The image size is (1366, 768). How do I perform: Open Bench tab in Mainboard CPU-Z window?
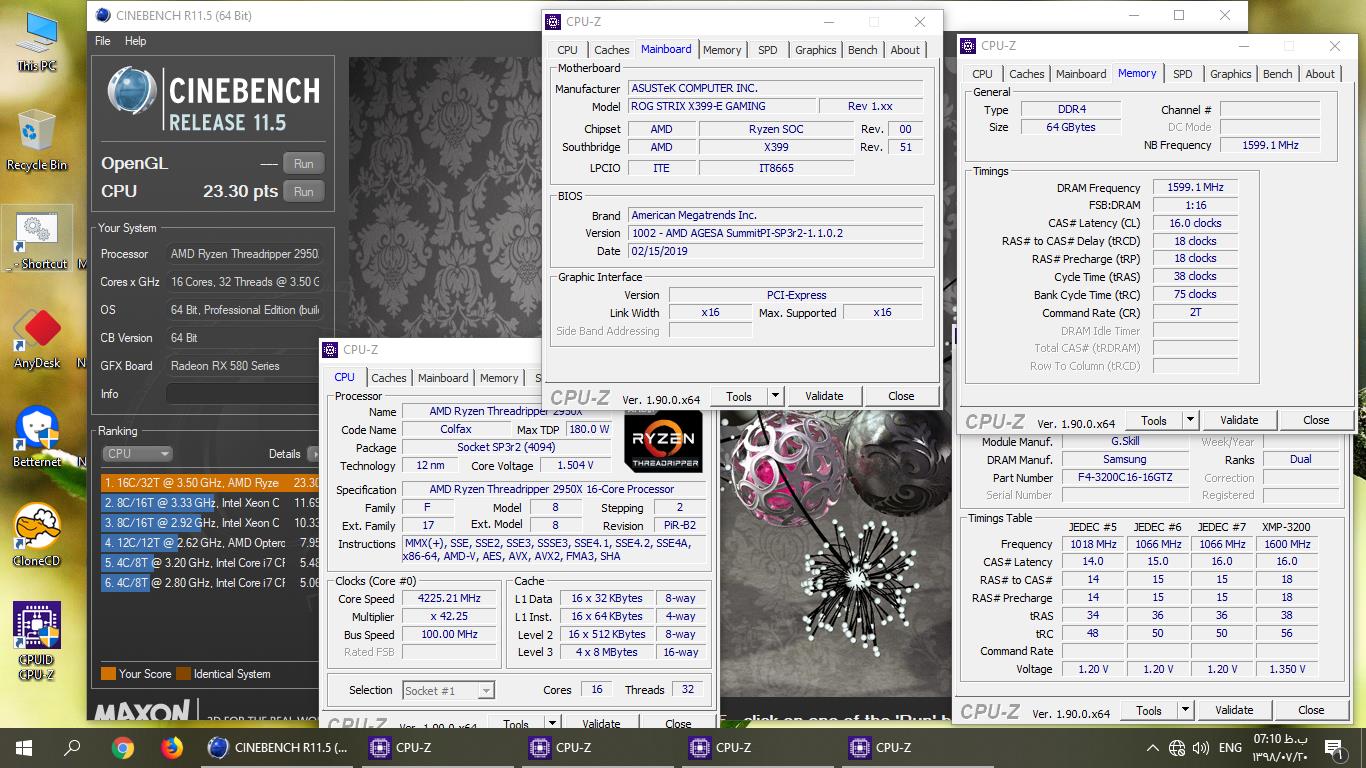tap(862, 50)
